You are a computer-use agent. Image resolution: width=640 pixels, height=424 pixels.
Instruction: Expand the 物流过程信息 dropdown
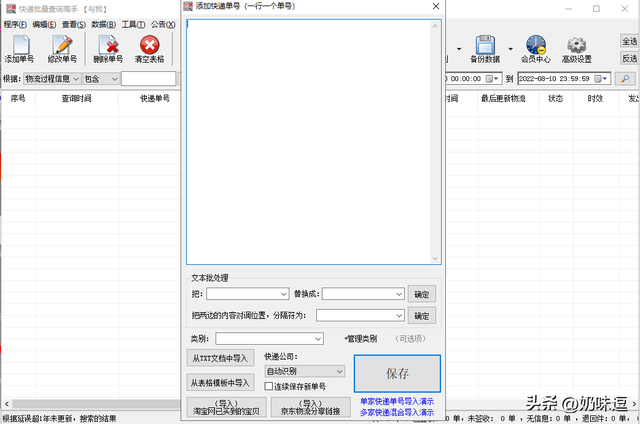pos(76,79)
